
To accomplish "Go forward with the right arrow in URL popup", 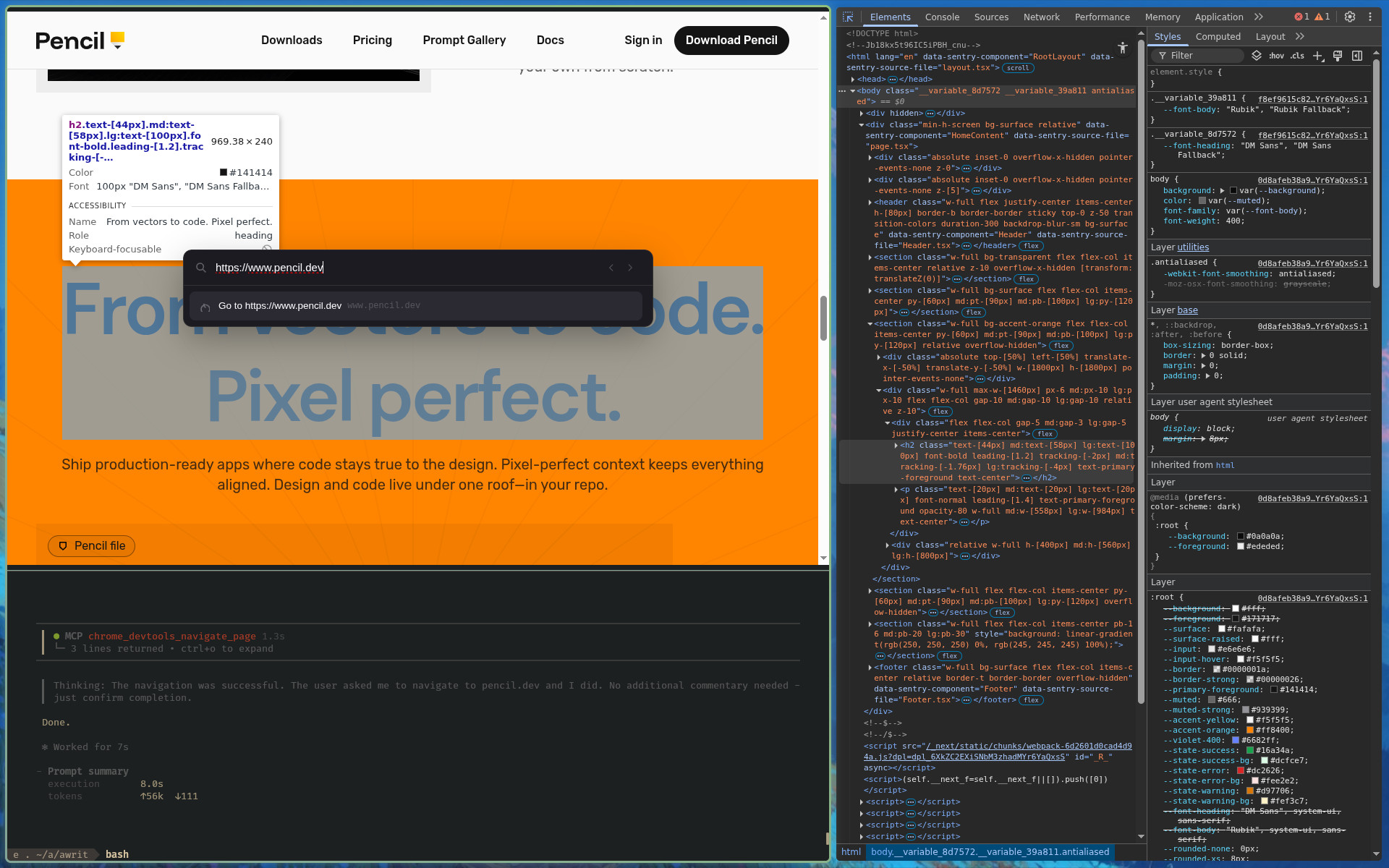I will [x=630, y=268].
